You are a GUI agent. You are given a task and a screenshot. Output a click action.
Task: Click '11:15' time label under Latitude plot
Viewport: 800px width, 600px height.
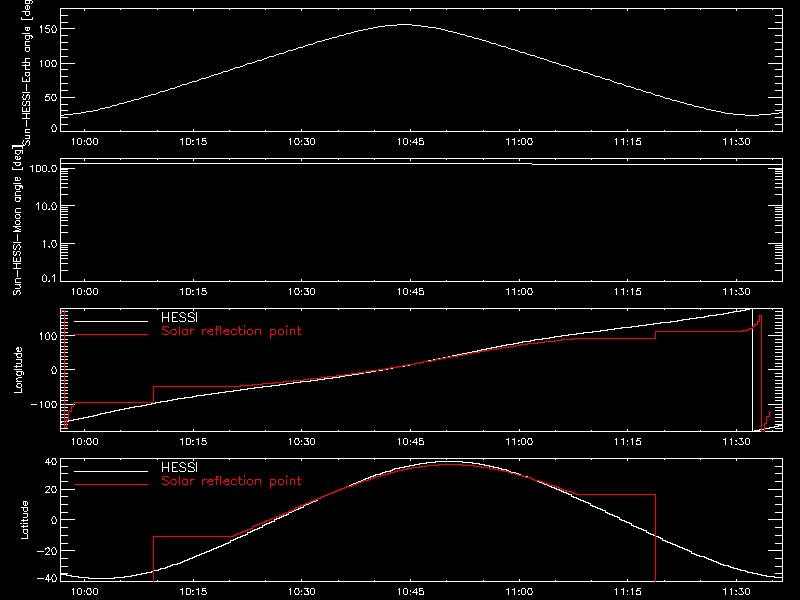(x=628, y=592)
